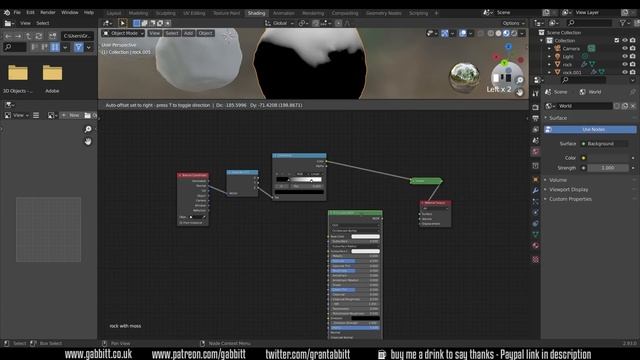
Task: Click the Use Nodes button
Action: tap(590, 129)
